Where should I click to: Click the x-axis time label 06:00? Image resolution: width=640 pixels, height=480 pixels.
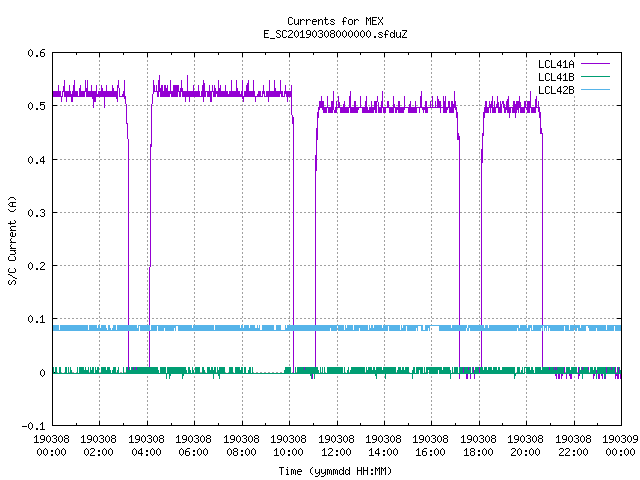click(x=193, y=452)
